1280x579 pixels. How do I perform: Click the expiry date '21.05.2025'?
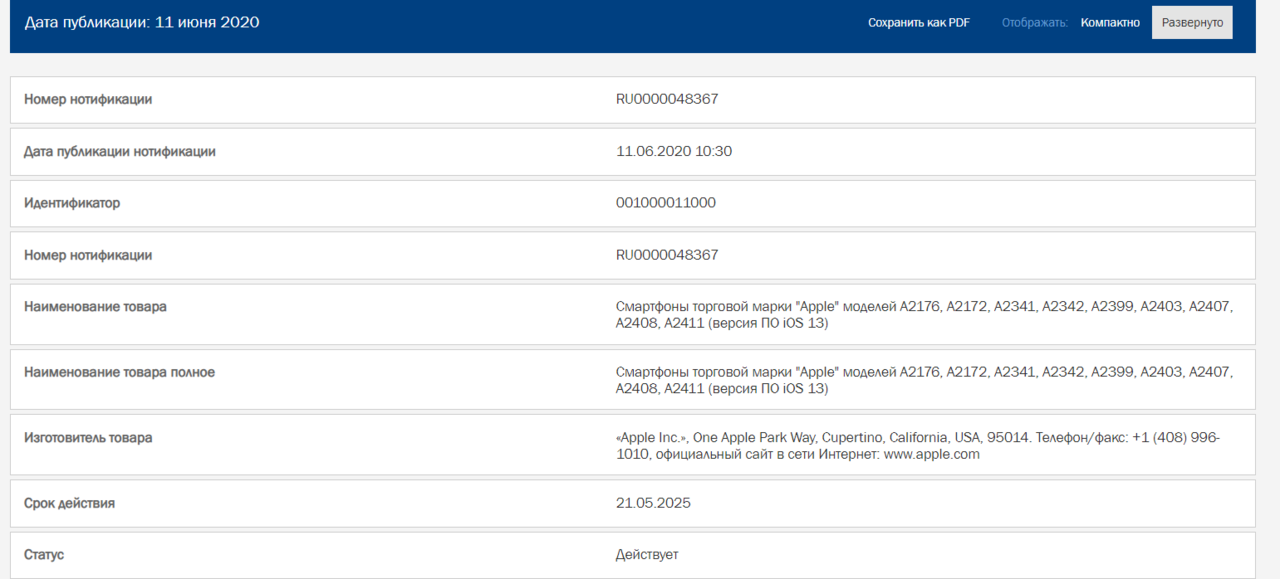click(x=653, y=503)
